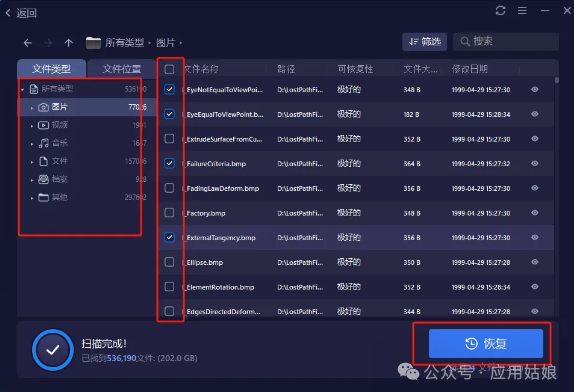Expand the 图片 tree node arrow

tap(32, 108)
